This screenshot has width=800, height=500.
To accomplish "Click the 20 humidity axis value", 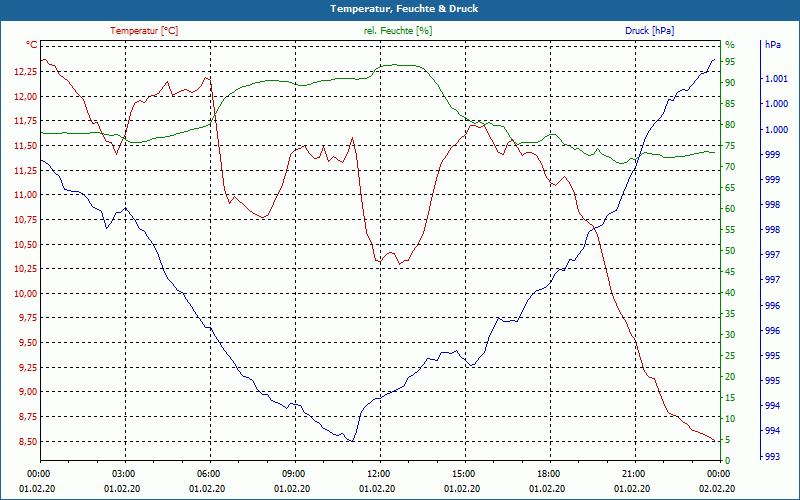I will click(730, 377).
